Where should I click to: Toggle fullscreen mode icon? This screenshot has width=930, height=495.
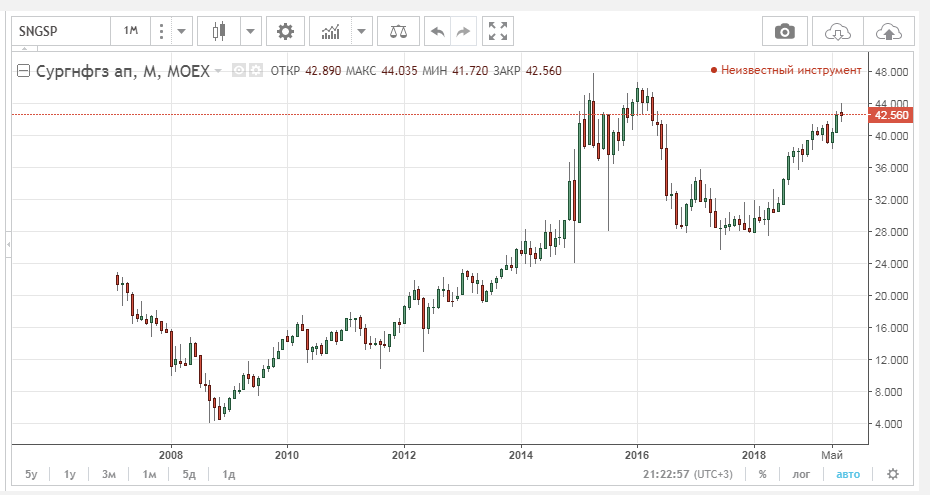click(498, 31)
